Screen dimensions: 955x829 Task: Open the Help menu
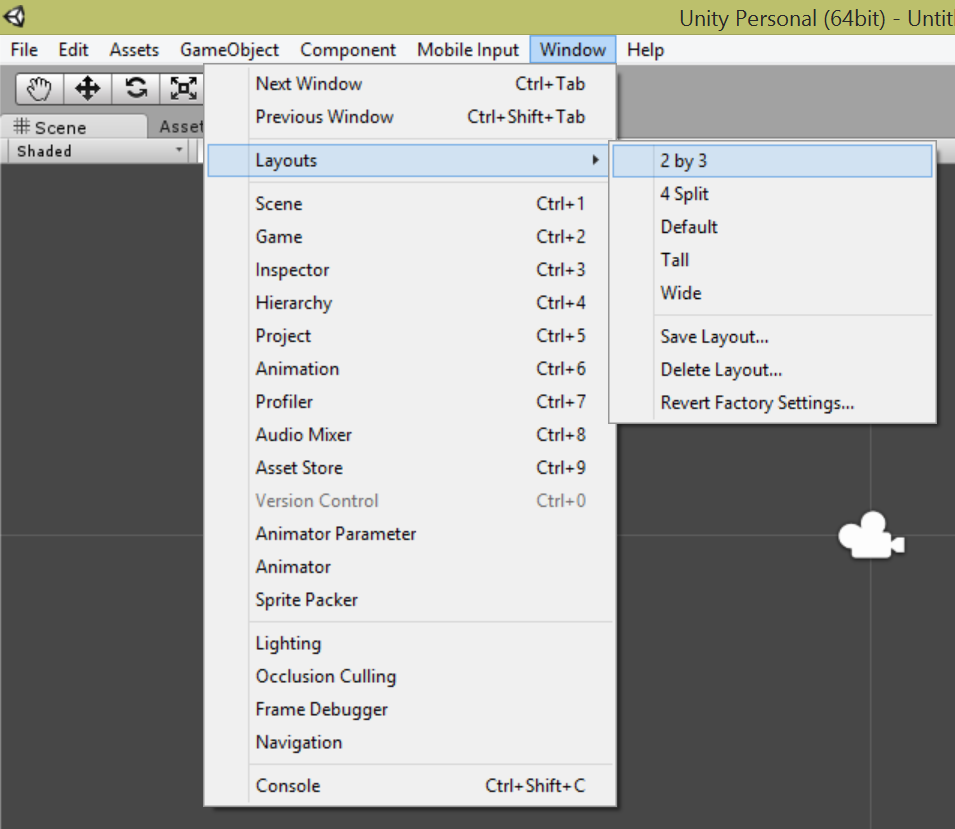(x=645, y=49)
